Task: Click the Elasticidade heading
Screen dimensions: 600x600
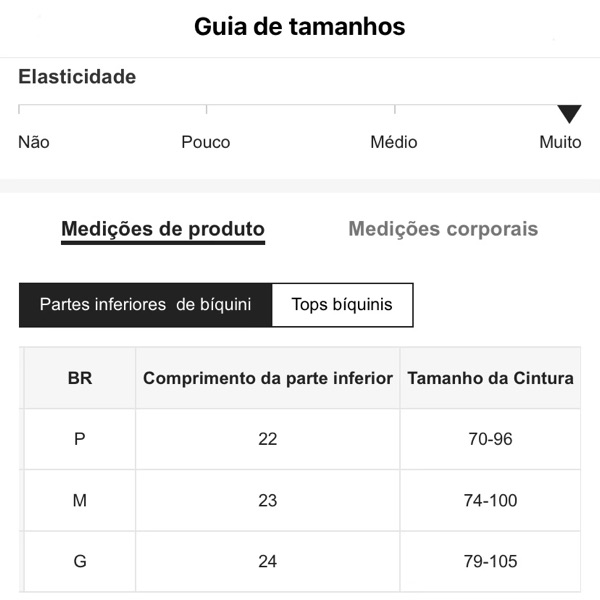Action: coord(77,77)
